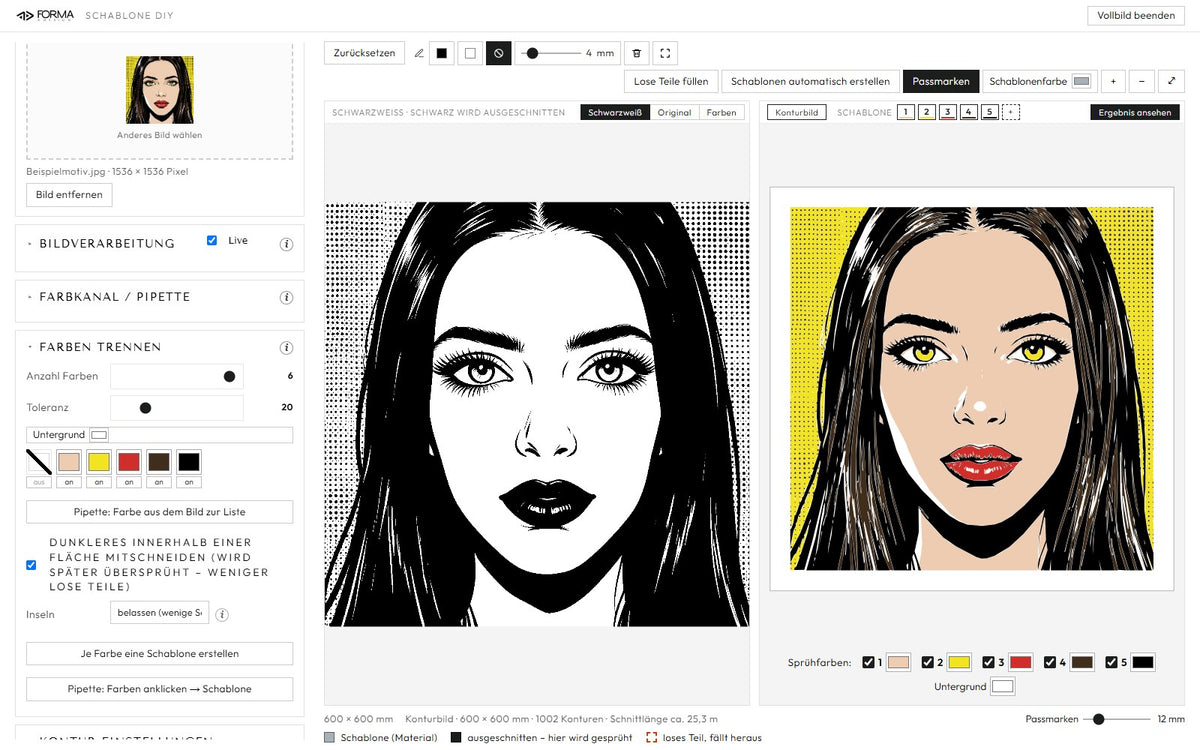Open info icon beside Farbkanal / Pipette
This screenshot has width=1200, height=750.
point(286,297)
